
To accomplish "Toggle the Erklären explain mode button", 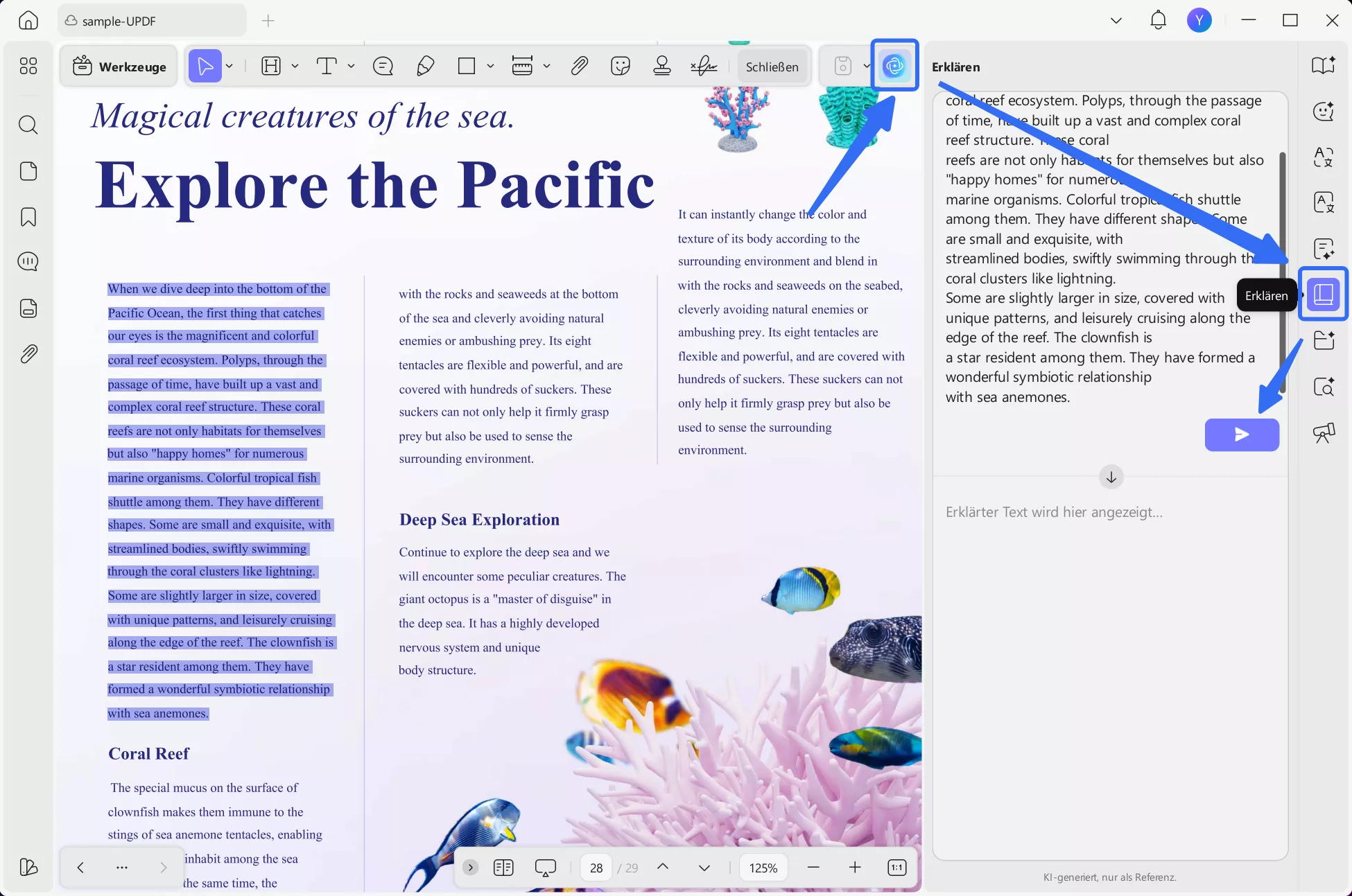I will coord(1323,294).
